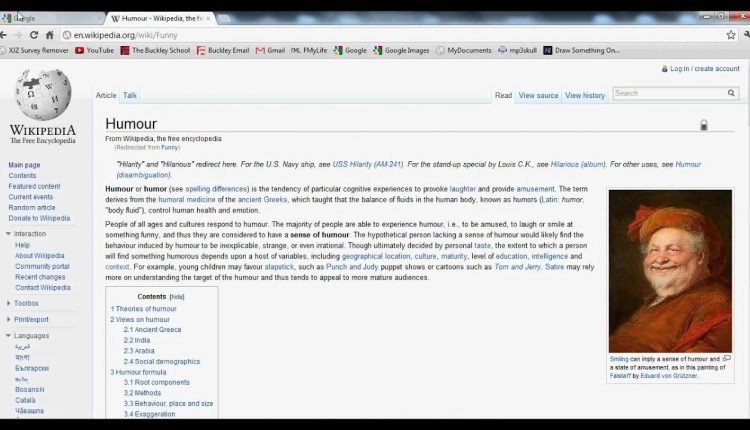This screenshot has width=750, height=430.
Task: Collapse the Languages sidebar section
Action: [31, 335]
